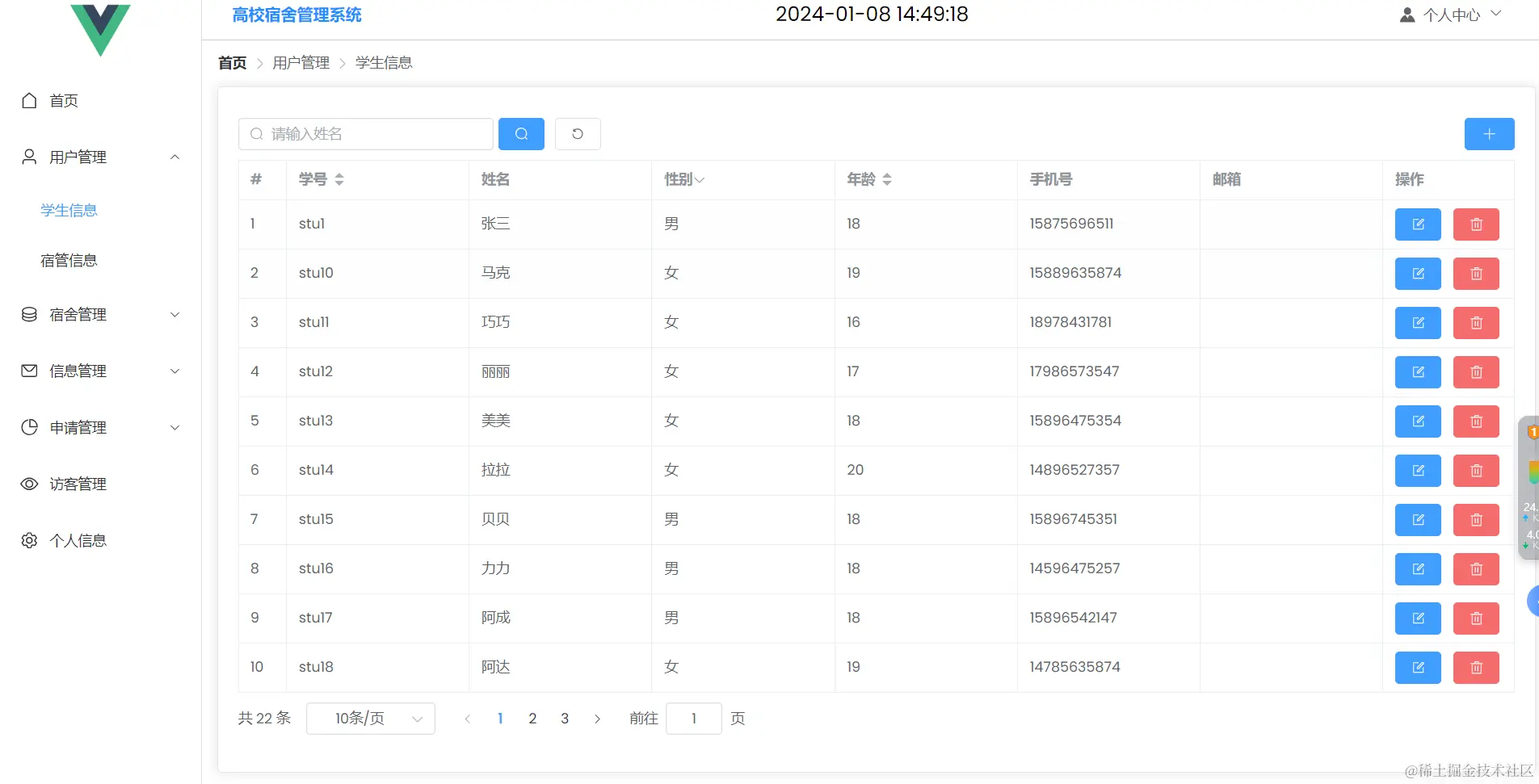1539x784 pixels.
Task: Delete the row for 贝贝
Action: 1476,520
